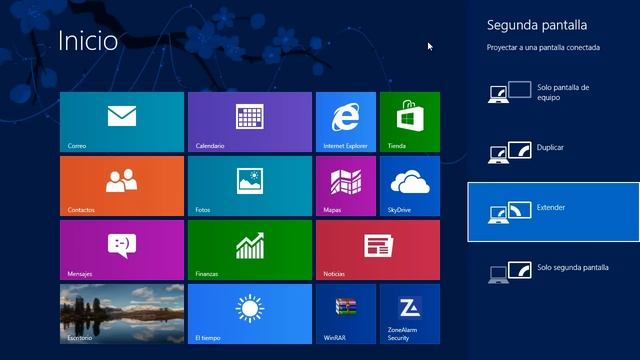This screenshot has width=640, height=360.
Task: Open the Fotos tile
Action: tap(250, 186)
